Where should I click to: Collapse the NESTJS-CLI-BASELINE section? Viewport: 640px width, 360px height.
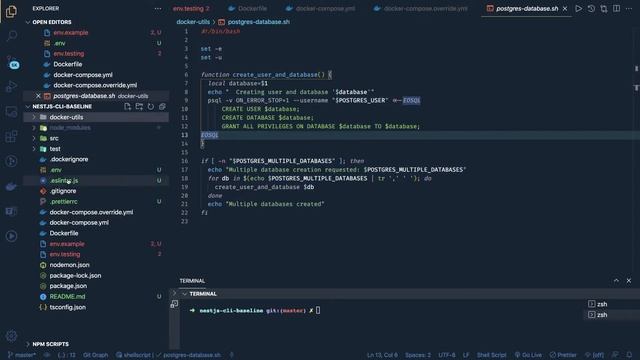(x=28, y=107)
